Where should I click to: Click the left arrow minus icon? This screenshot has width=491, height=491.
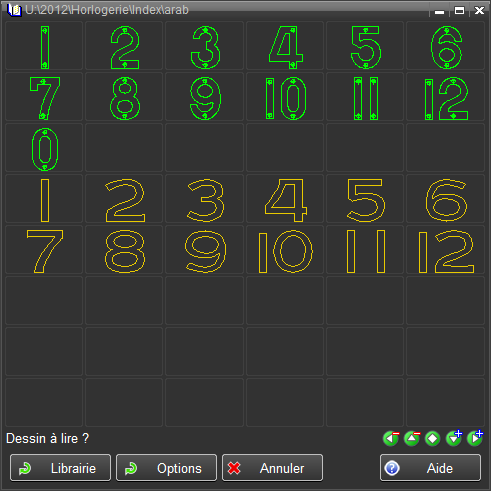[x=391, y=438]
